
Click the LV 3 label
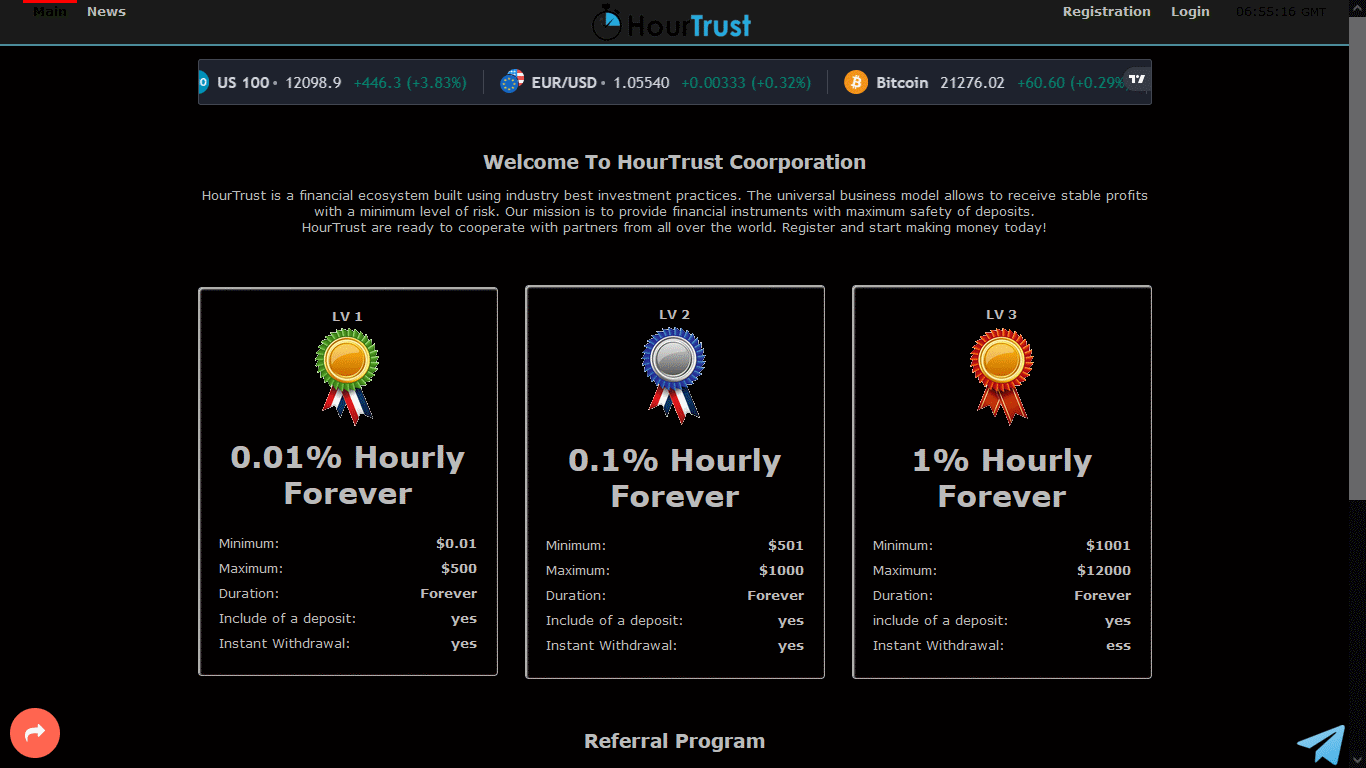(1001, 315)
